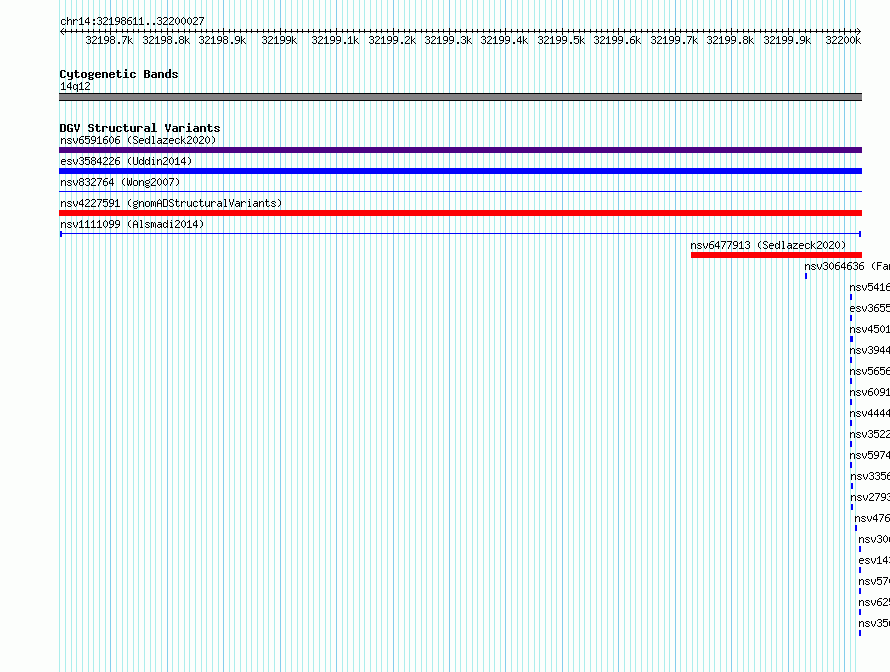The image size is (890, 672).
Task: Click the short red nsv6477913 variant bar
Action: click(776, 255)
